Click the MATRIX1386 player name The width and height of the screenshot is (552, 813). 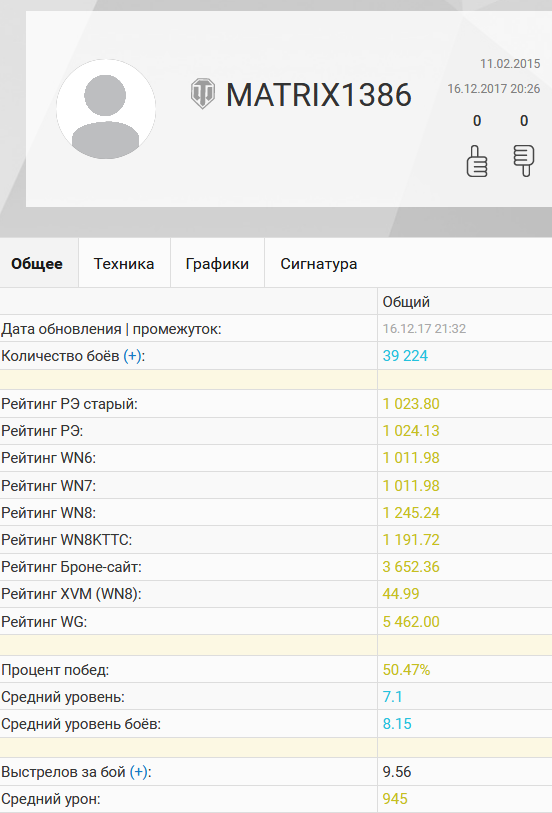pyautogui.click(x=319, y=95)
